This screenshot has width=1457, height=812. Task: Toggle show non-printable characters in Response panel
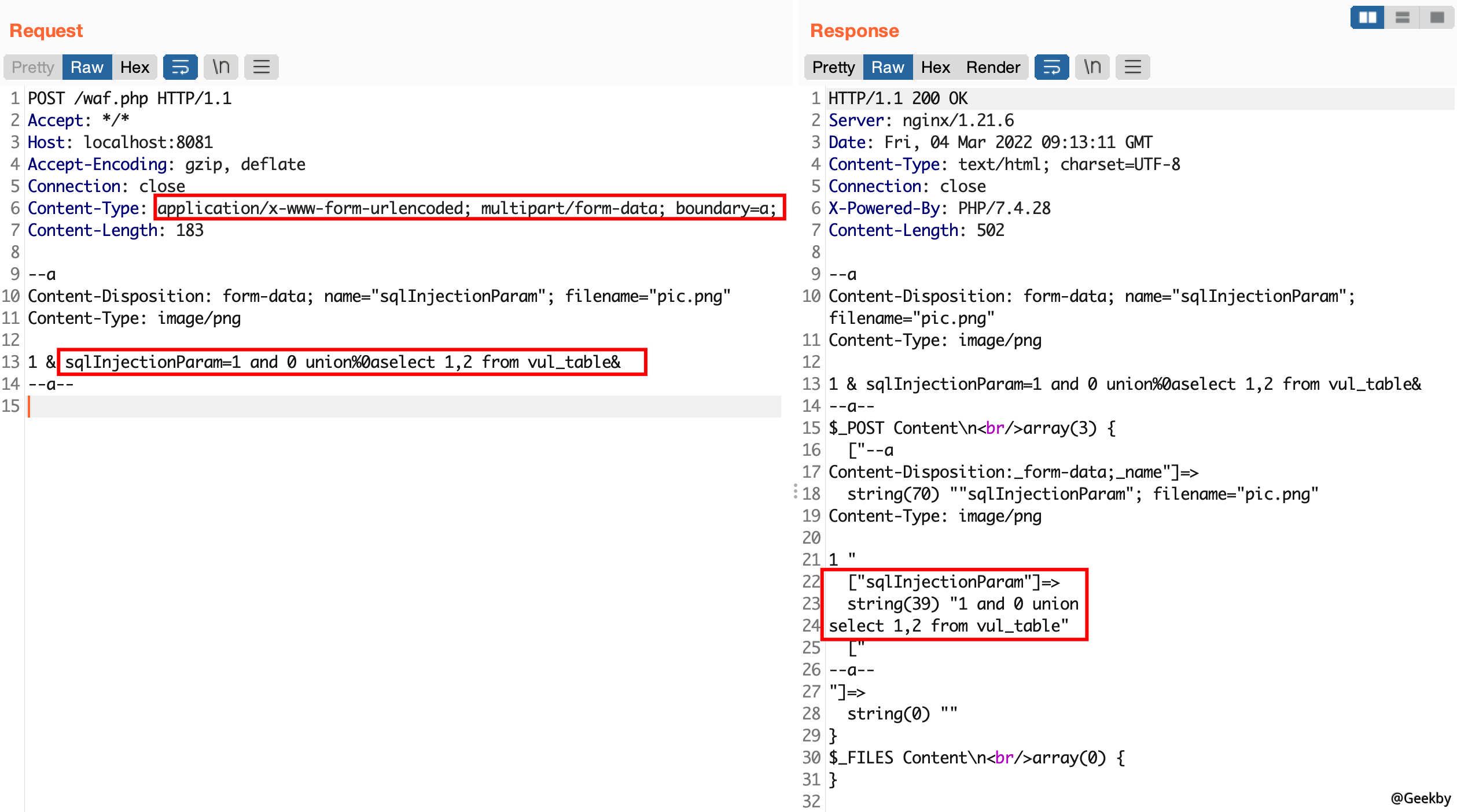1091,67
